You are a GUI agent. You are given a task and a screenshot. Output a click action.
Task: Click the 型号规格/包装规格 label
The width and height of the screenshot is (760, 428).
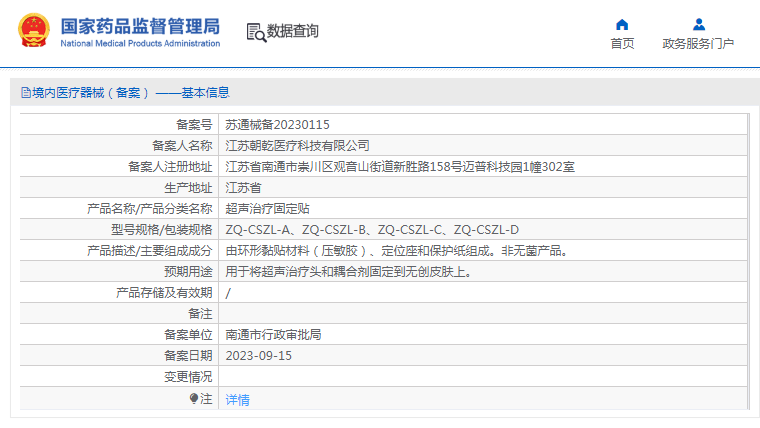pyautogui.click(x=161, y=230)
